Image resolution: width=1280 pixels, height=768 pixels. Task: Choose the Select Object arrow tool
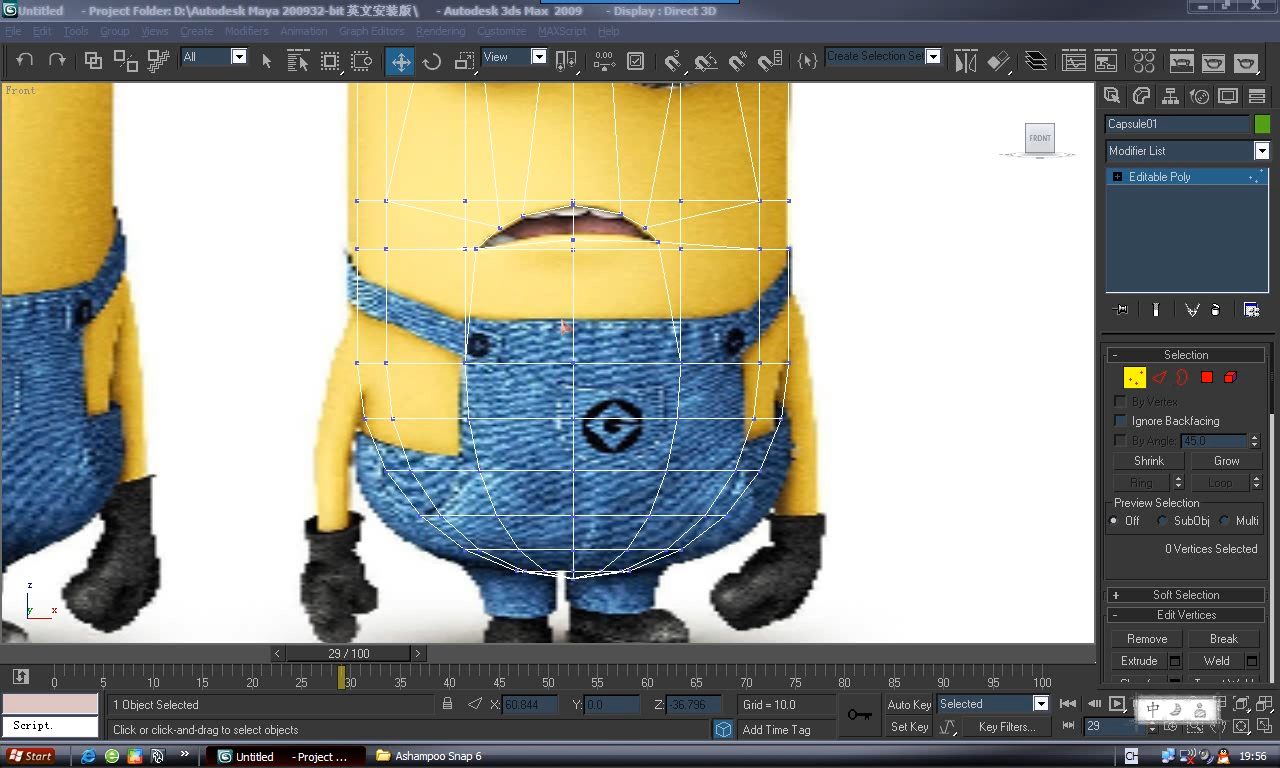coord(266,61)
